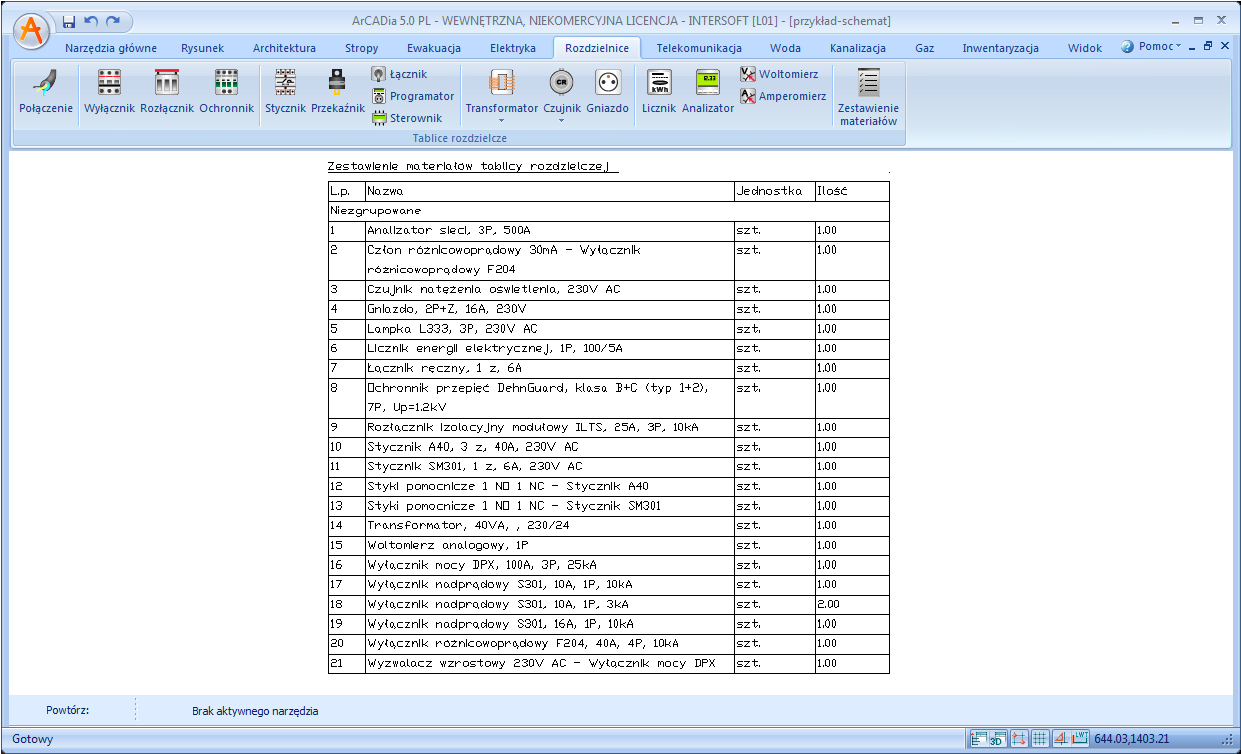Insert an Ochronnik surge protector
Viewport: 1241px width, 754px height.
(x=227, y=92)
